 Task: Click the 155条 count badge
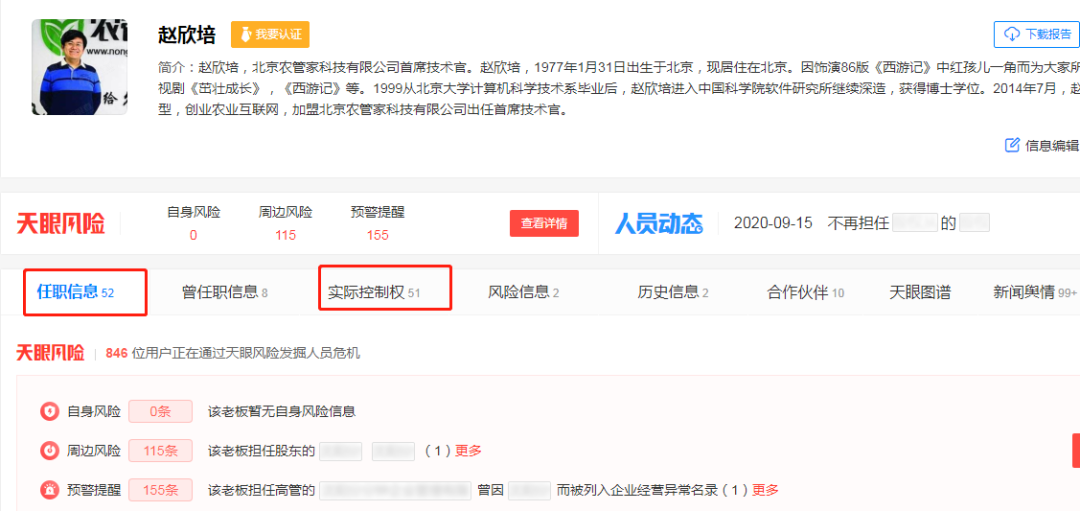(x=160, y=490)
